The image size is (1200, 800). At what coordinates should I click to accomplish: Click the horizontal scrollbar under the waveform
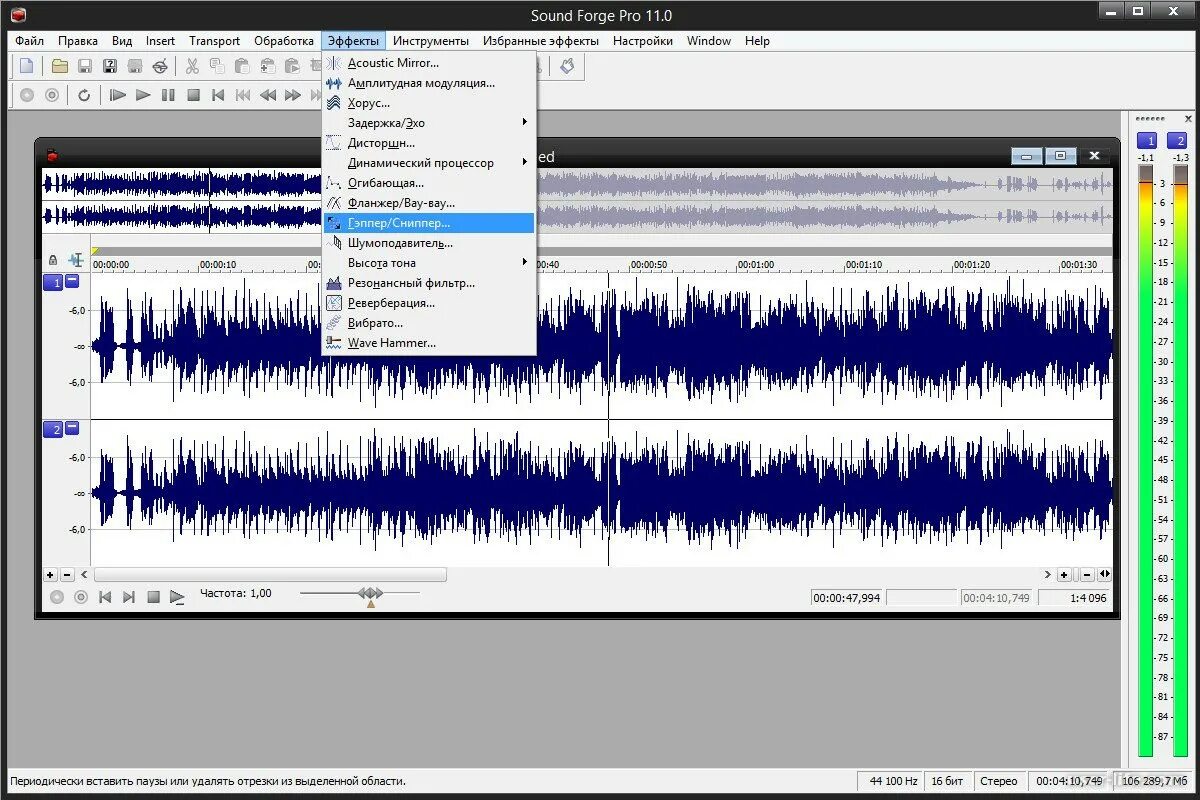click(x=270, y=575)
